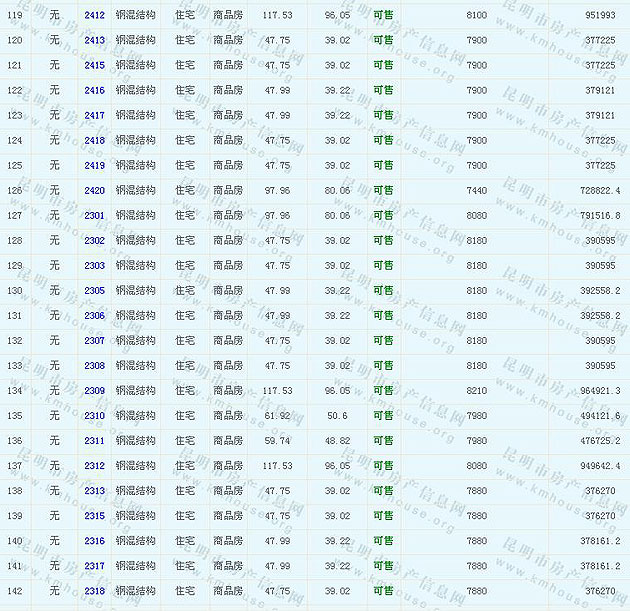
Task: Select room 2309 link
Action: 94,391
